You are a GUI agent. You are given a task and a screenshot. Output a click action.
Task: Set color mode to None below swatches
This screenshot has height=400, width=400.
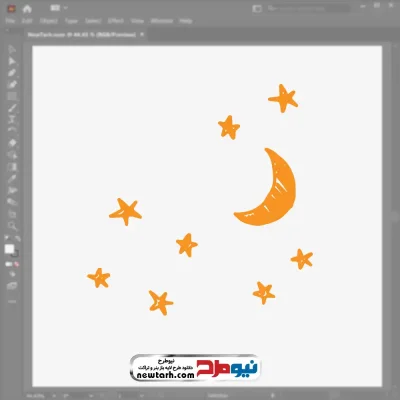(x=16, y=264)
